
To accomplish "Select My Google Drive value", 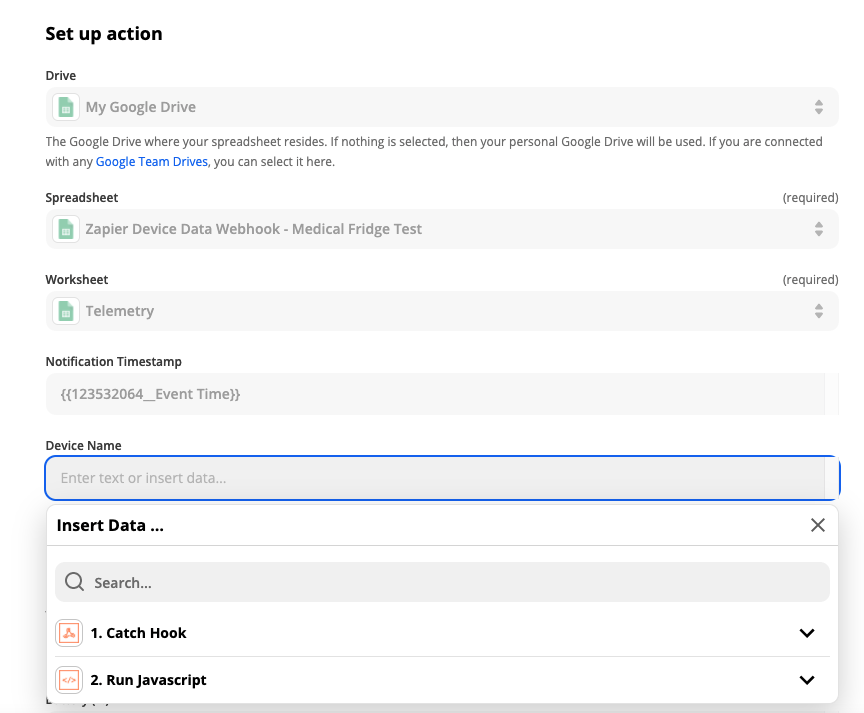I will 141,107.
